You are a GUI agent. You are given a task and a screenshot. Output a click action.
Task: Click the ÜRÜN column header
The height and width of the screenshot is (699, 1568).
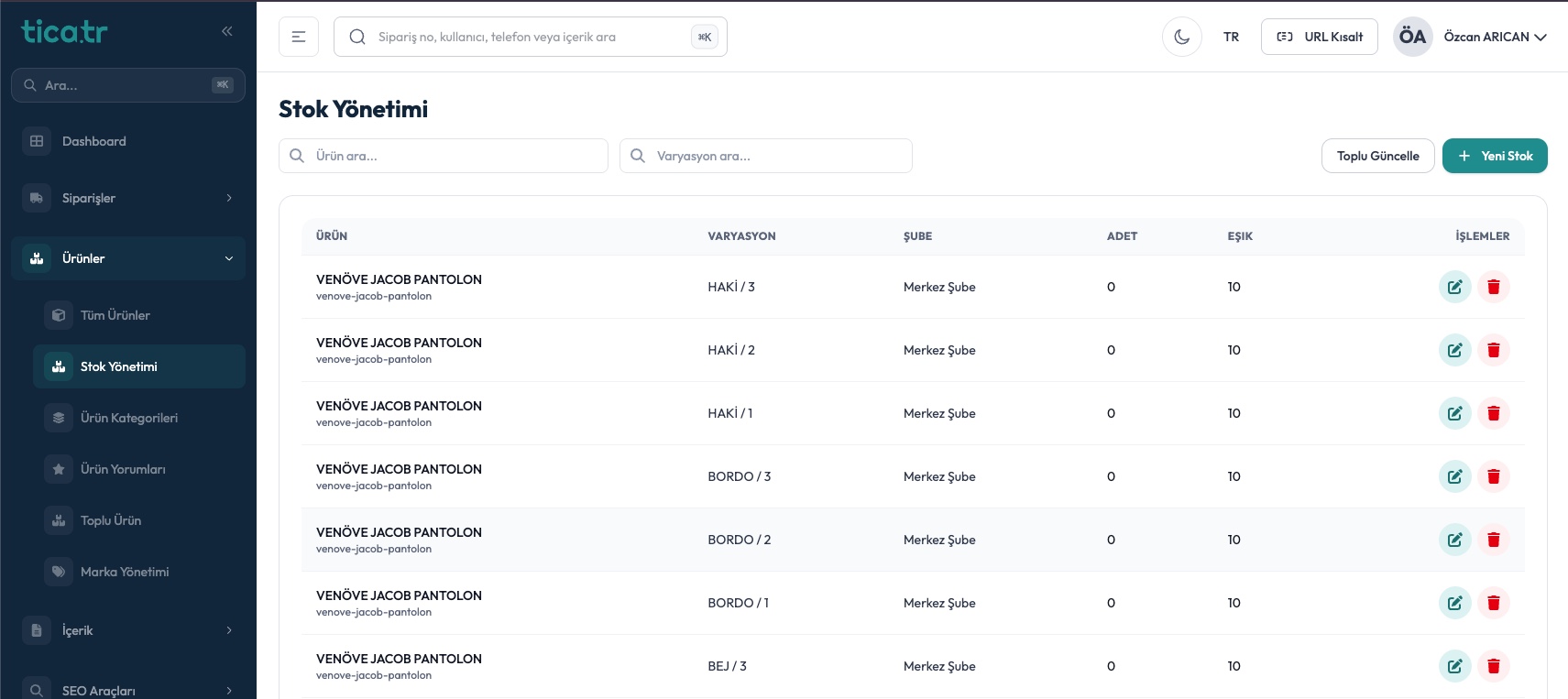(332, 236)
